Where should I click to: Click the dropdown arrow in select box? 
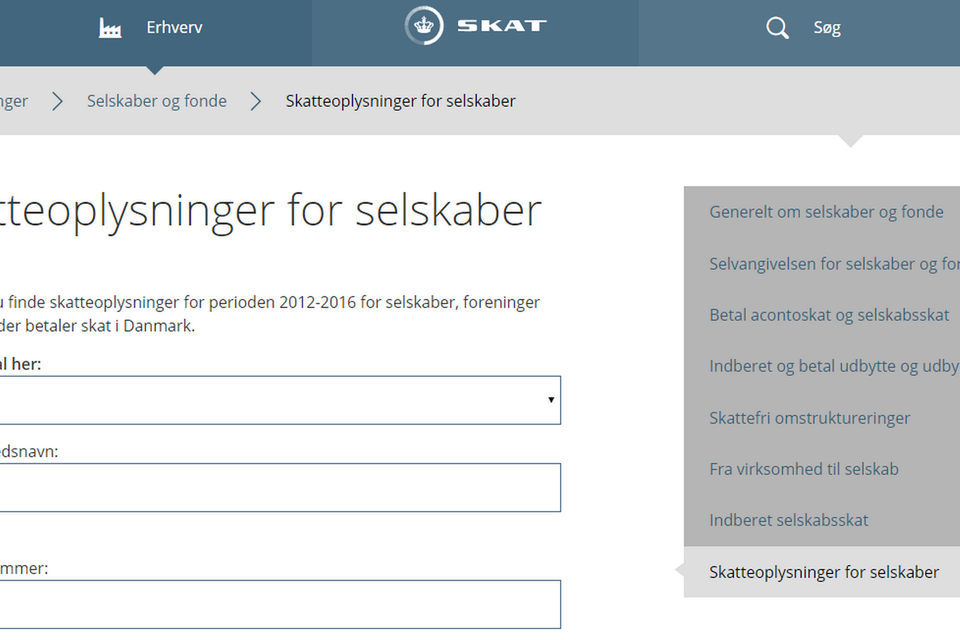(550, 400)
